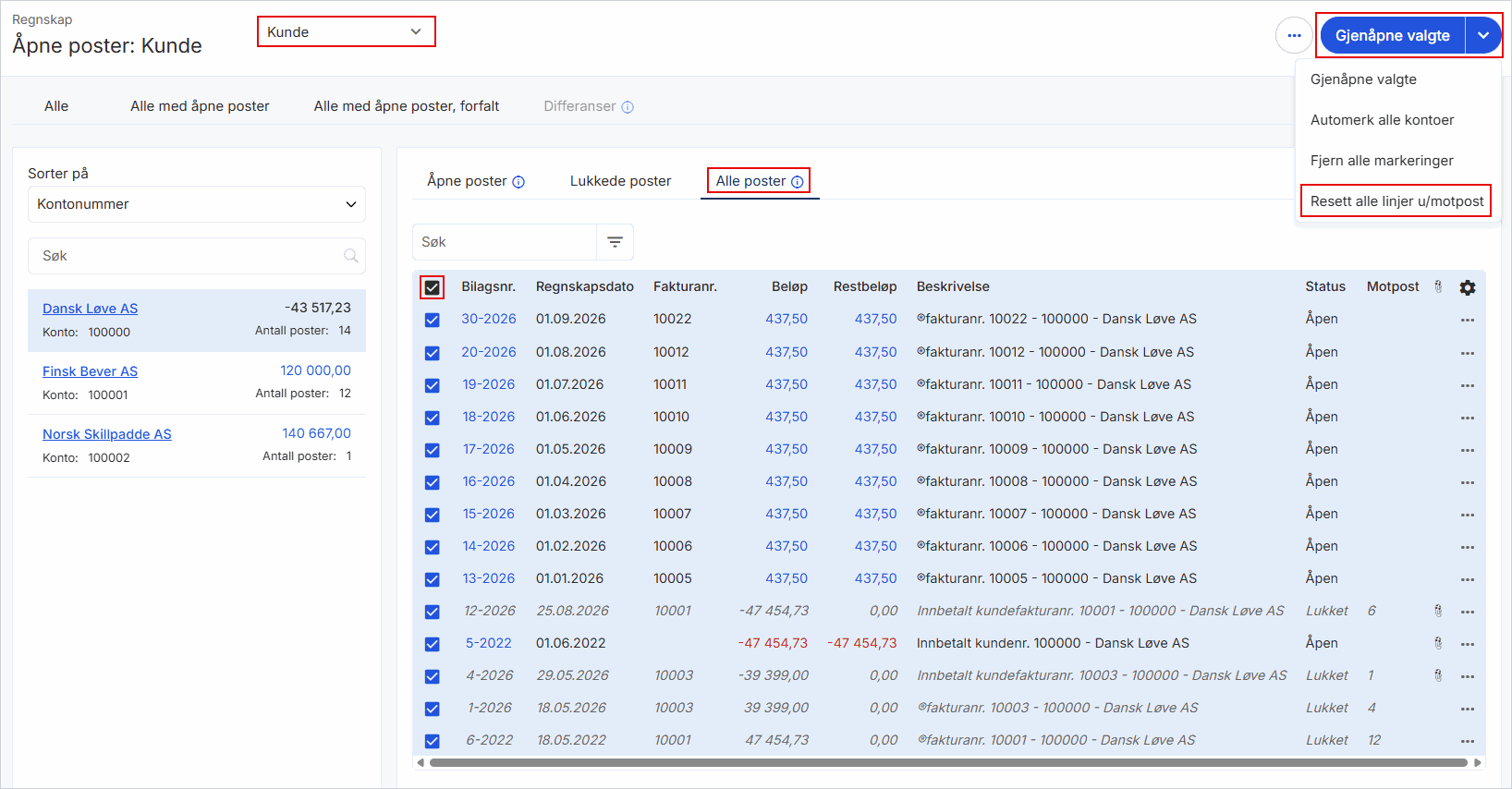The width and height of the screenshot is (1512, 789).
Task: Open the Finsk Bever AS customer link
Action: (x=90, y=371)
